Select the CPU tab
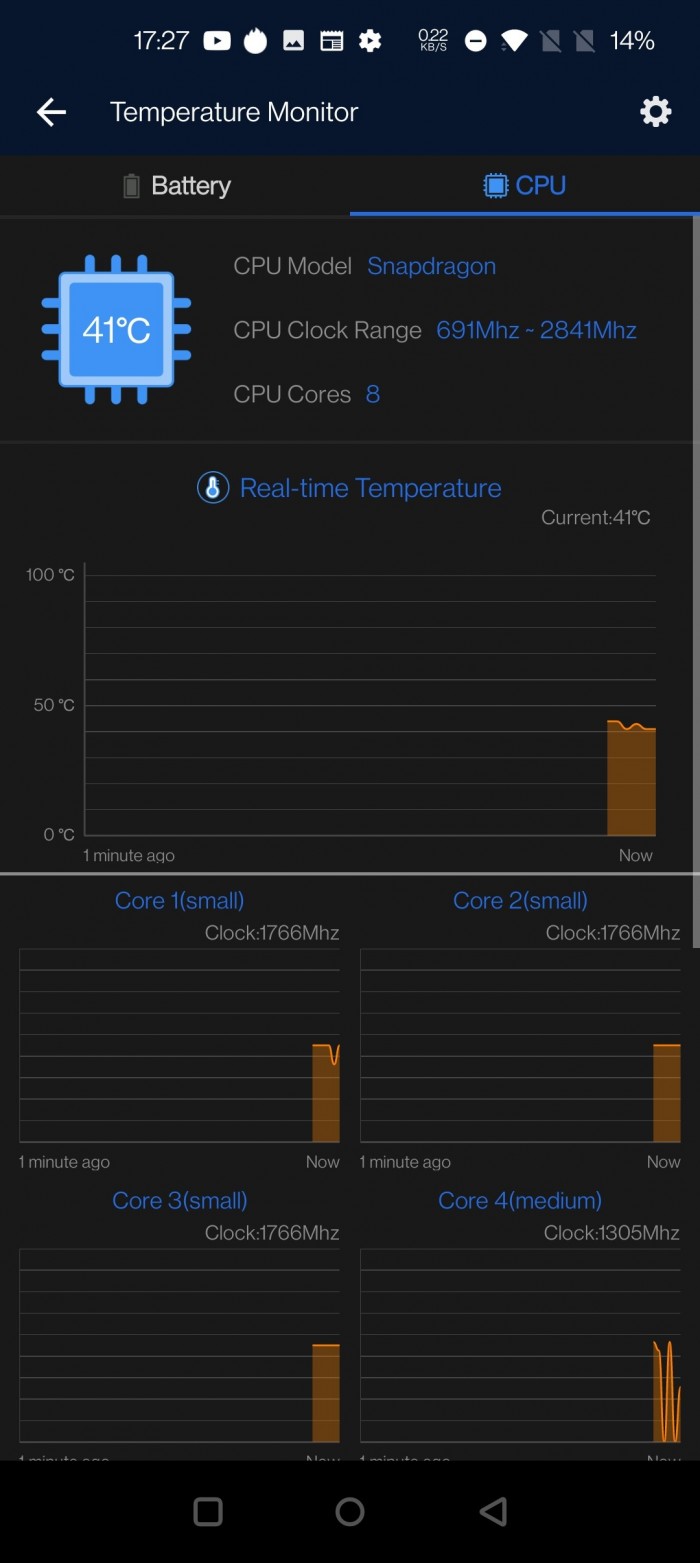Screen dimensions: 700x1563 click(x=525, y=186)
